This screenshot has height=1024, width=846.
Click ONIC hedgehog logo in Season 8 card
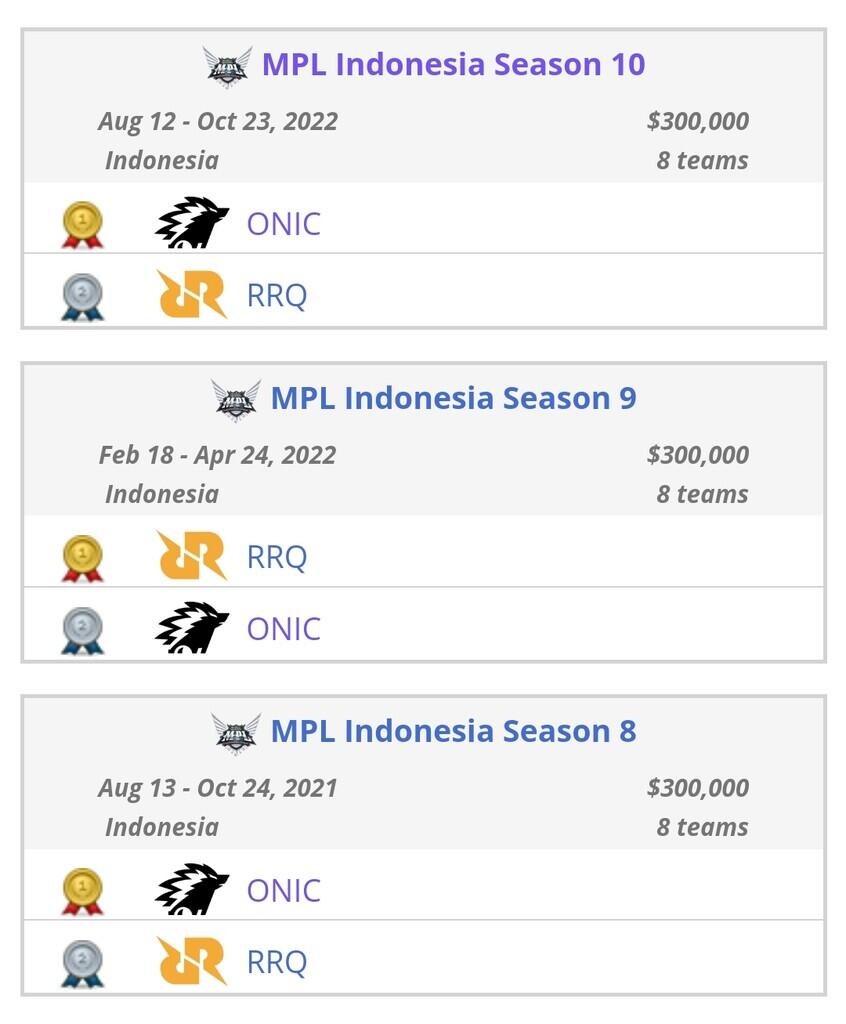(x=192, y=889)
